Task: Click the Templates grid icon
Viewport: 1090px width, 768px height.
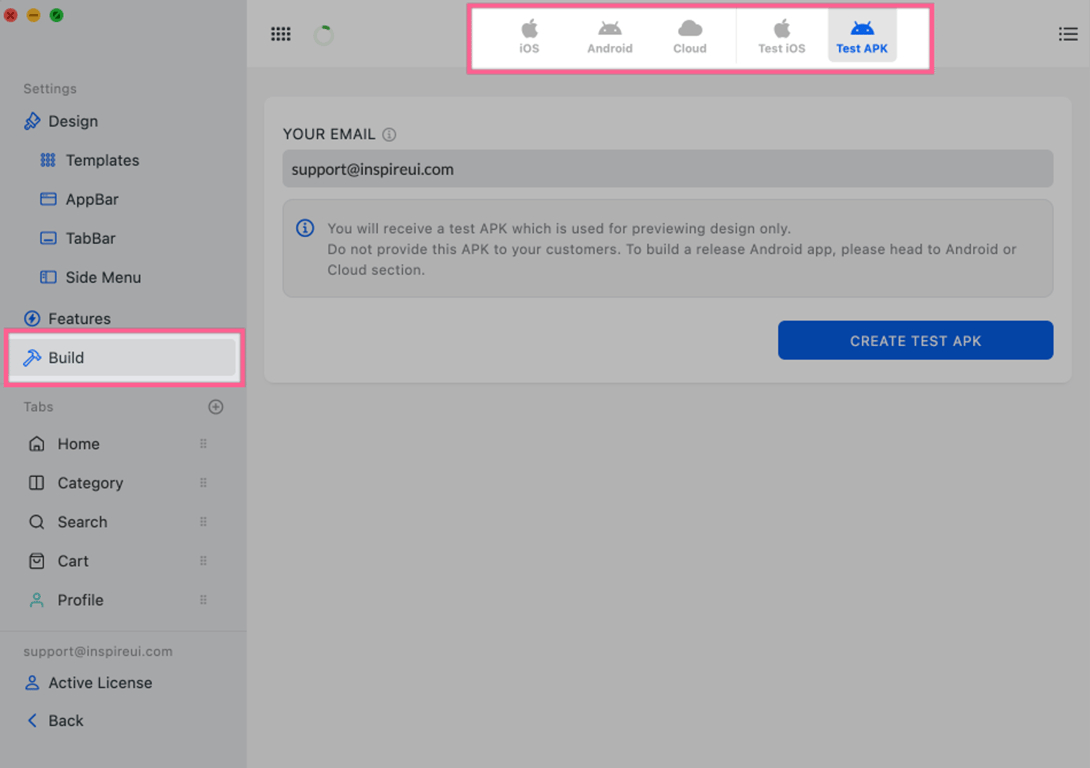Action: (48, 160)
